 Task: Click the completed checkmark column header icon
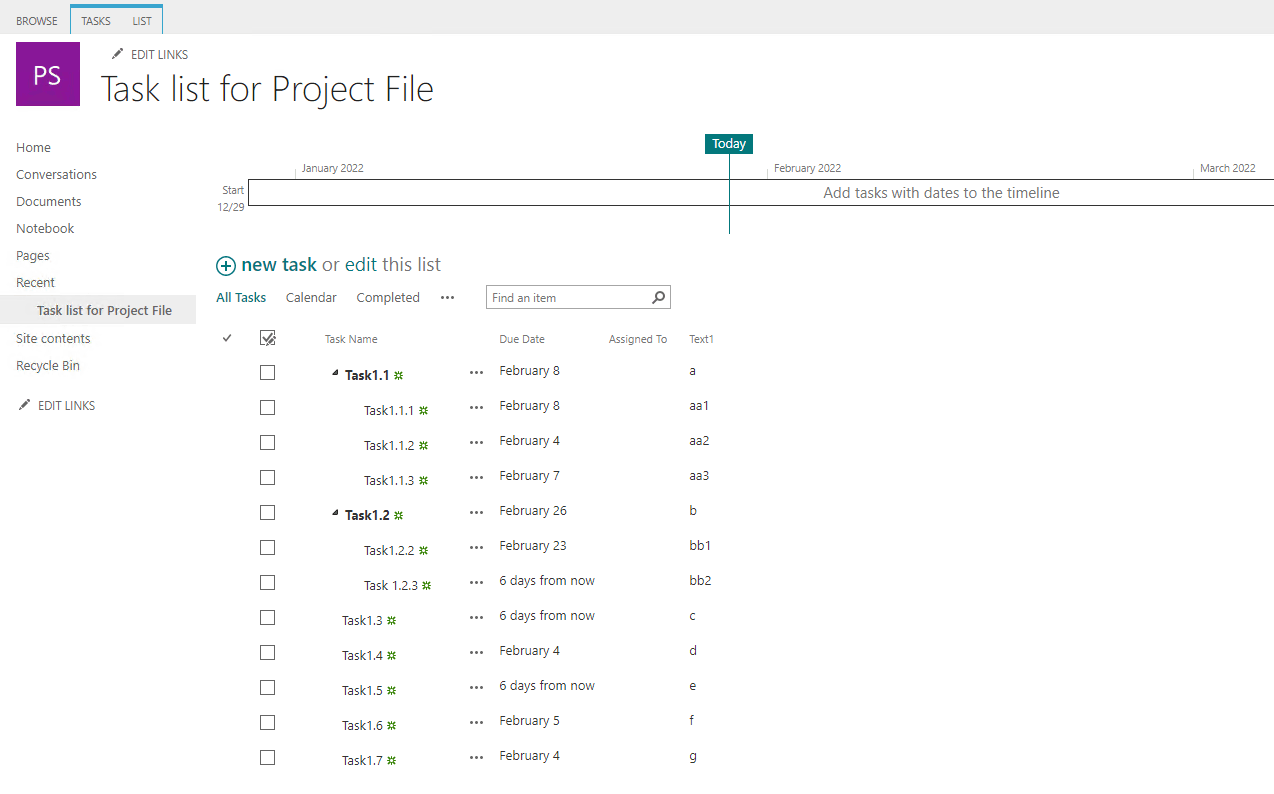[227, 338]
